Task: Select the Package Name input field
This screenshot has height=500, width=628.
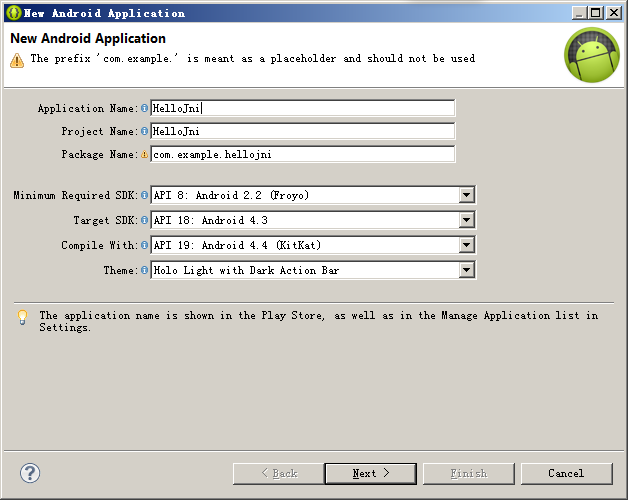Action: click(302, 154)
